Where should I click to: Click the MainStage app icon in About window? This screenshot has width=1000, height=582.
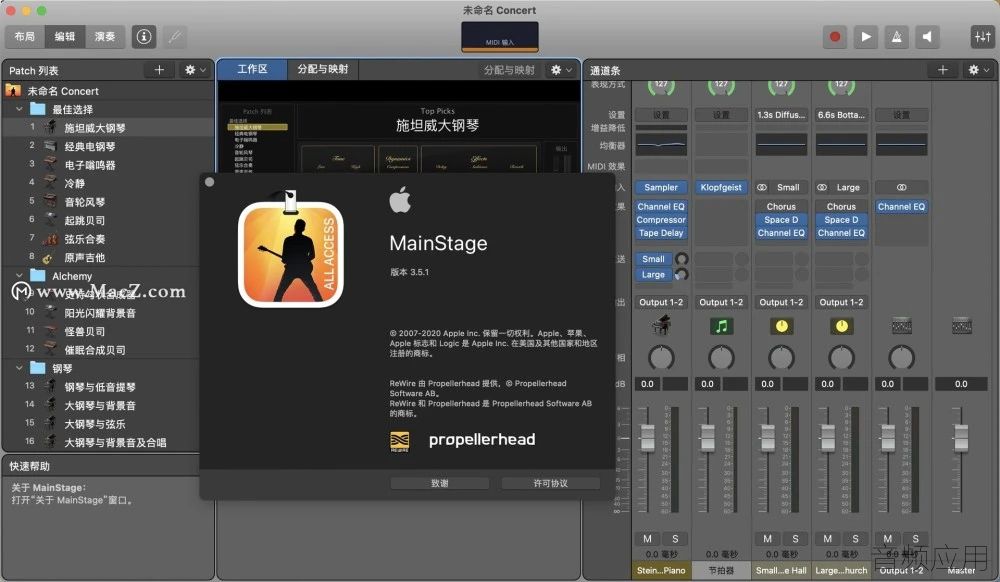(x=291, y=250)
